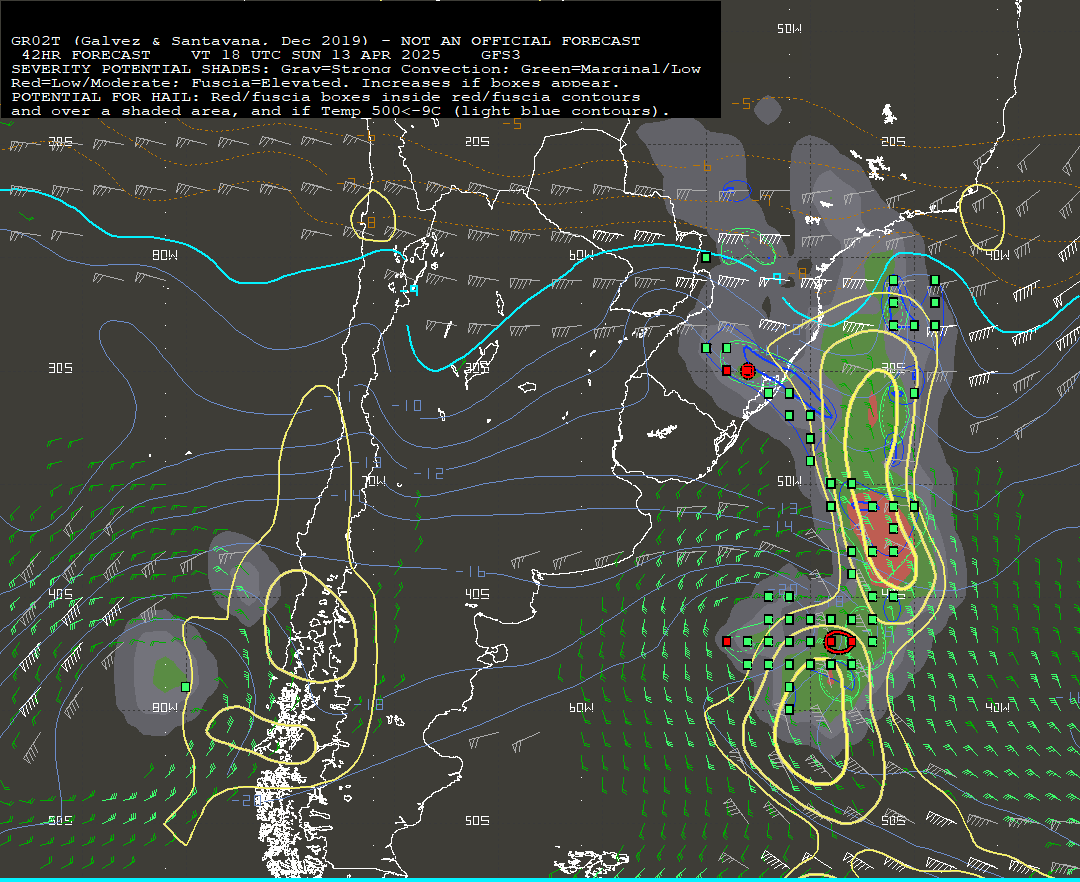Click the '-16' contour label
Screen dimensions: 1080x882
coord(470,572)
